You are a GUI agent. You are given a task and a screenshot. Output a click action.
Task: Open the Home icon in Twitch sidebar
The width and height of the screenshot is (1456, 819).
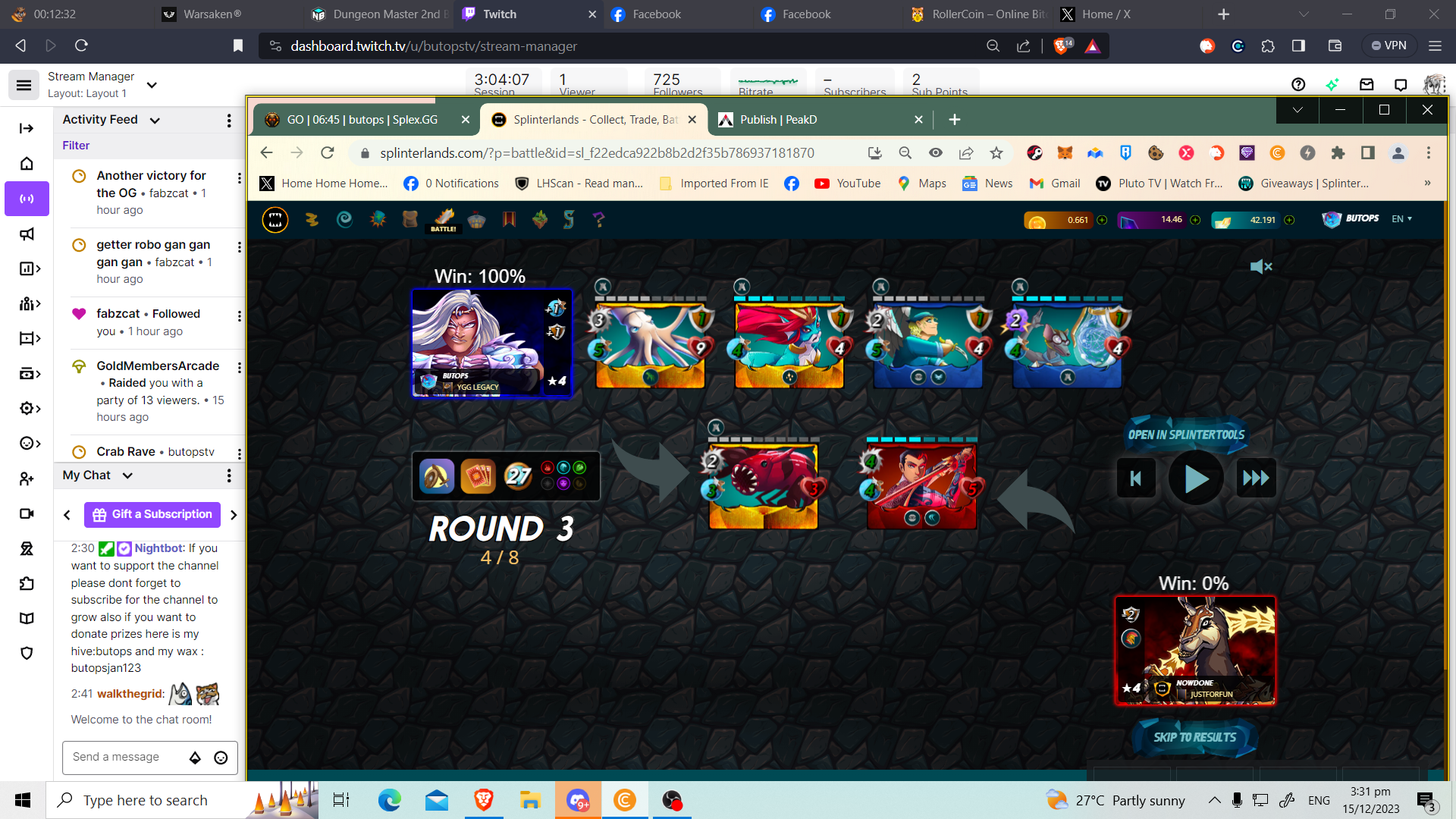(27, 164)
